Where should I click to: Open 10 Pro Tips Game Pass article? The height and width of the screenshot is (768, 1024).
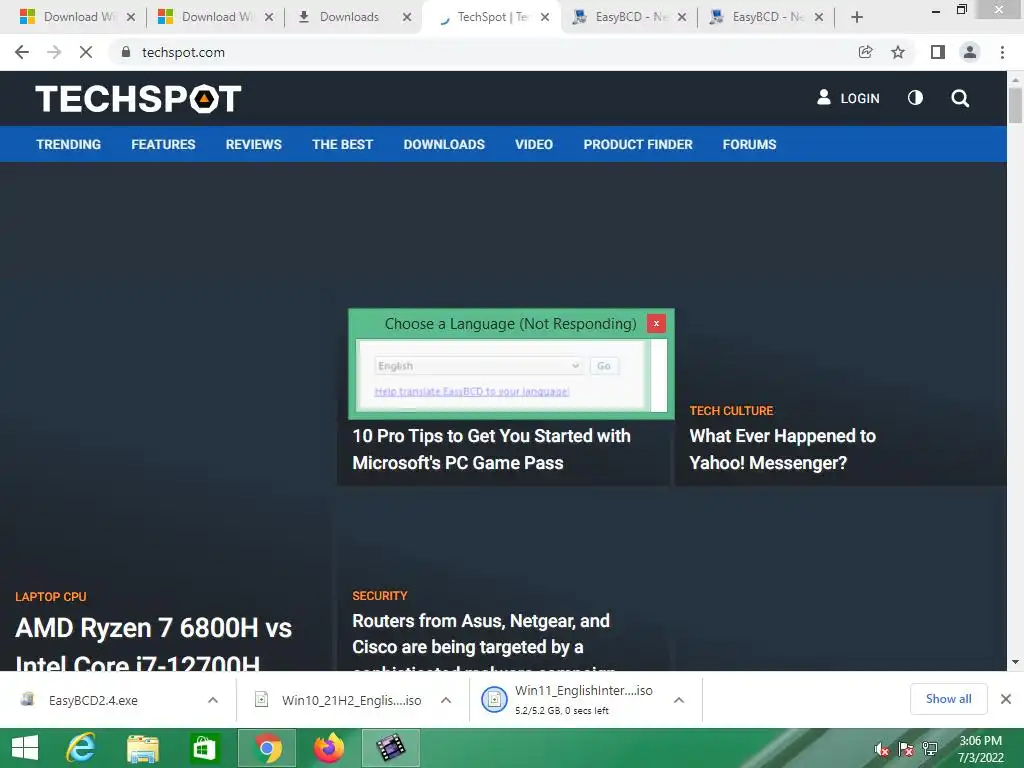pos(491,449)
